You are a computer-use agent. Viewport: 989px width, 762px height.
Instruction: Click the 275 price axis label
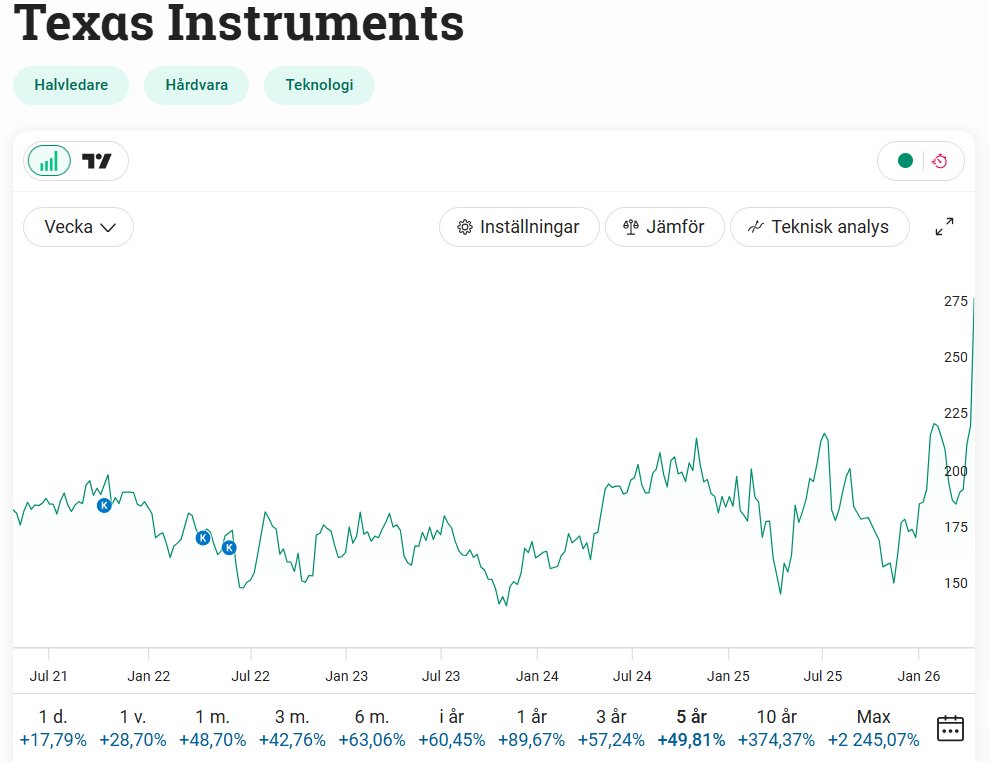pyautogui.click(x=956, y=302)
